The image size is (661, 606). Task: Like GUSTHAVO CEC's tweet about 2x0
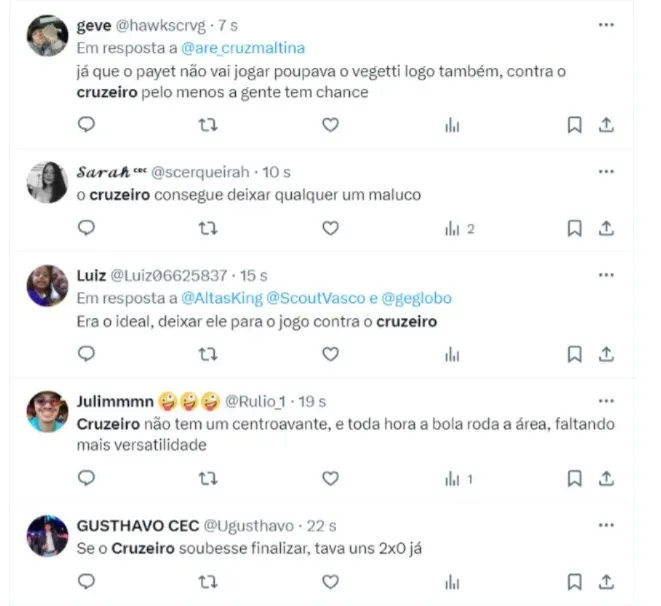coord(330,582)
